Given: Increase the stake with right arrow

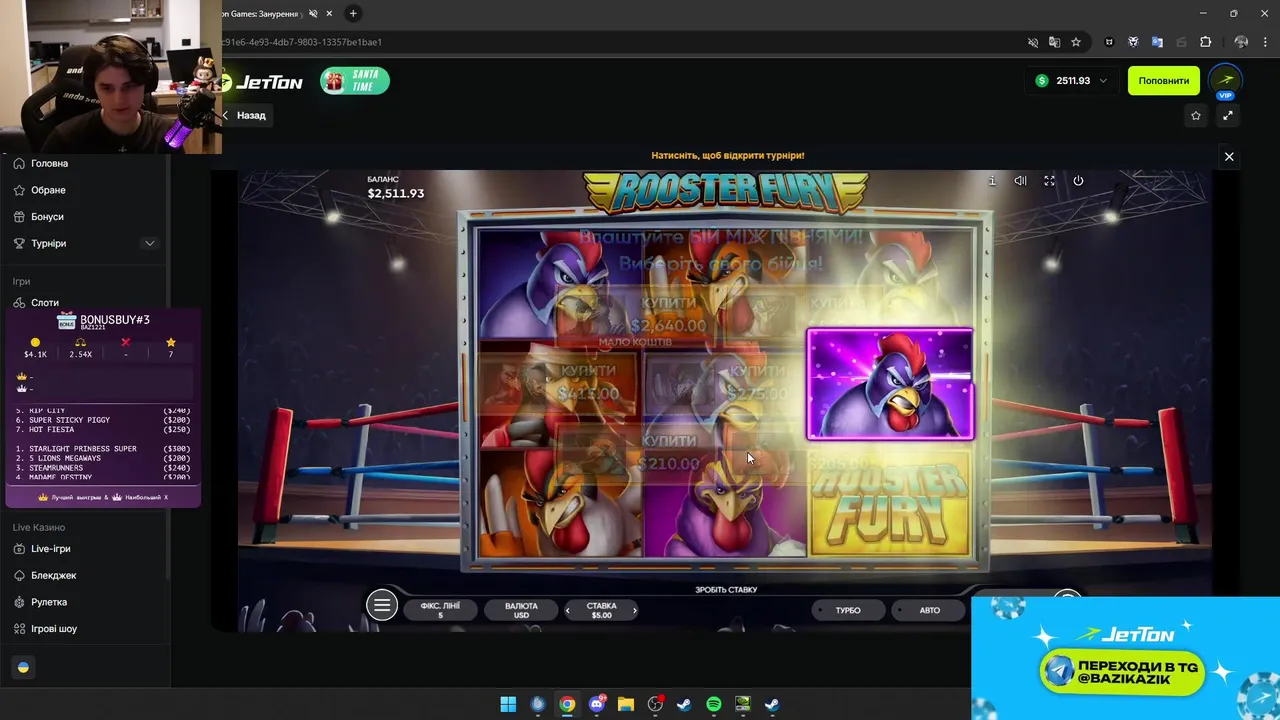Looking at the screenshot, I should (x=634, y=610).
